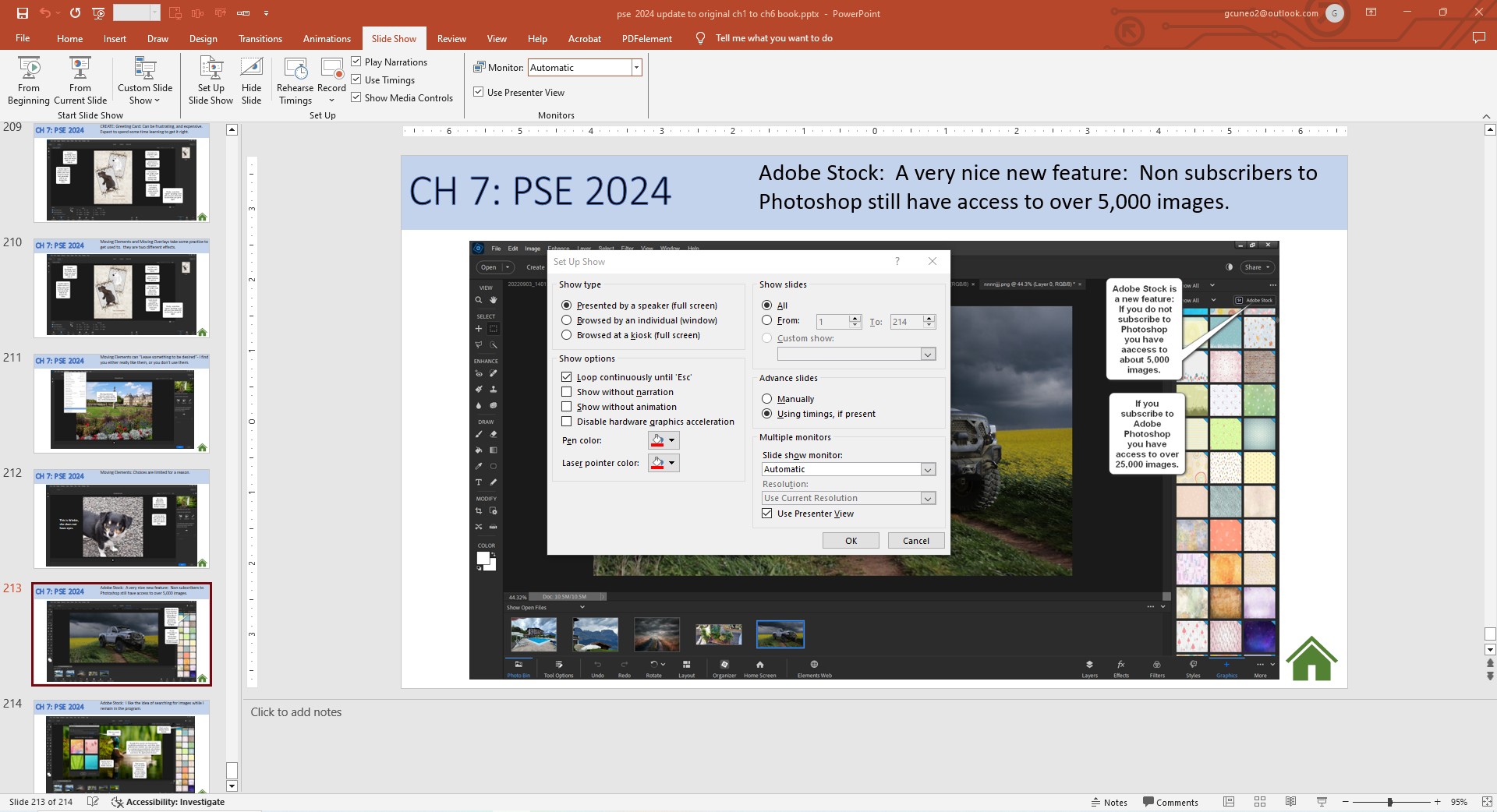This screenshot has width=1497, height=812.
Task: Start slideshow From Beginning
Action: tap(29, 79)
